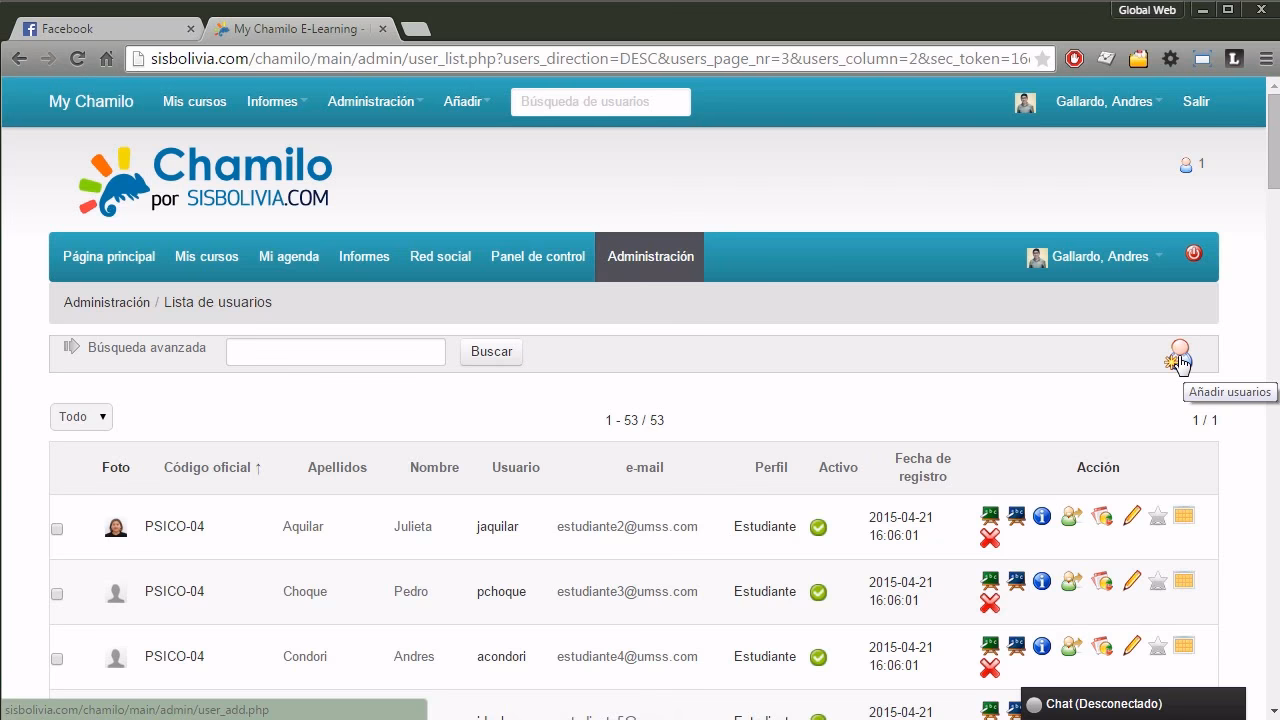Open the Todo page-size dropdown
This screenshot has width=1280, height=720.
coord(81,417)
